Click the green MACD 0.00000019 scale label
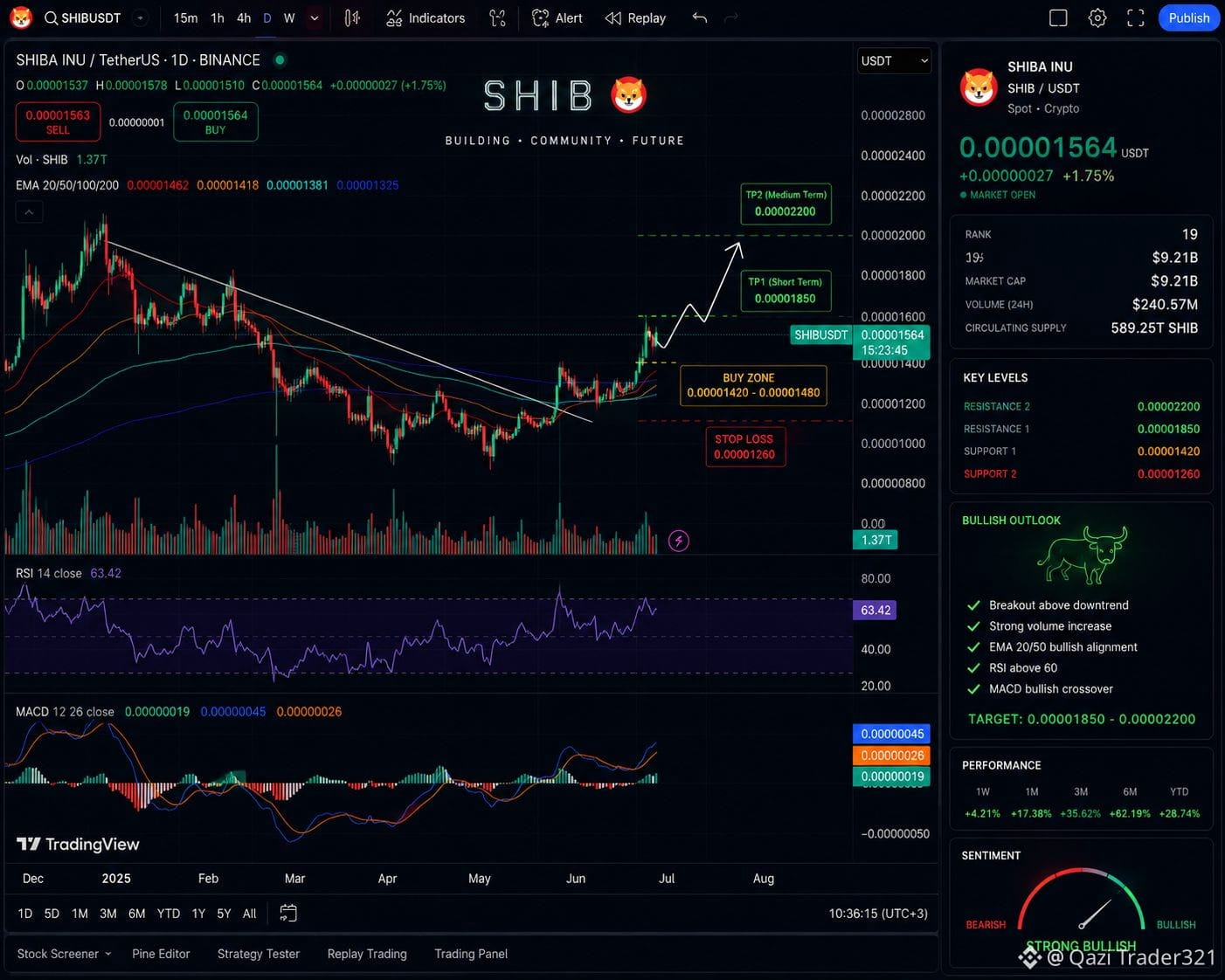Image resolution: width=1225 pixels, height=980 pixels. click(x=891, y=776)
